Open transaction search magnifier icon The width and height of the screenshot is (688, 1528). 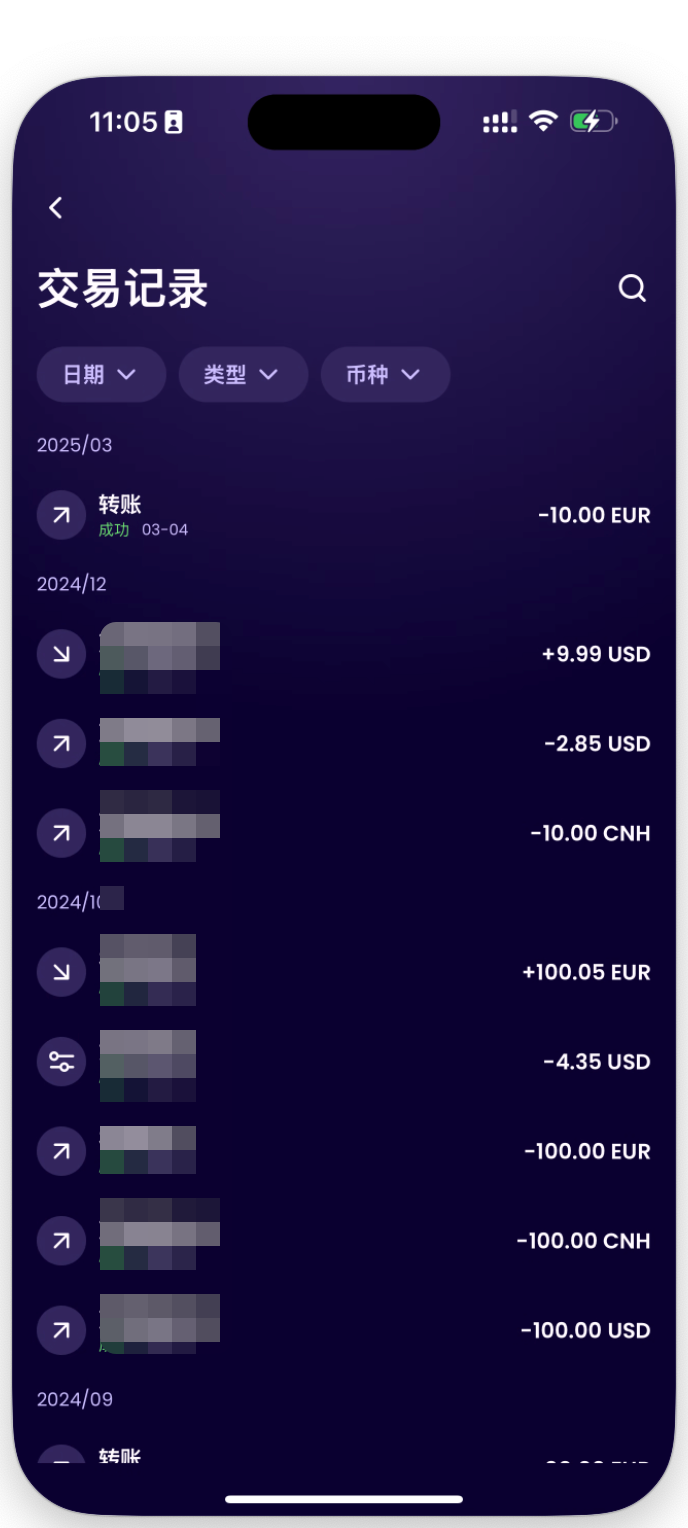(x=632, y=289)
